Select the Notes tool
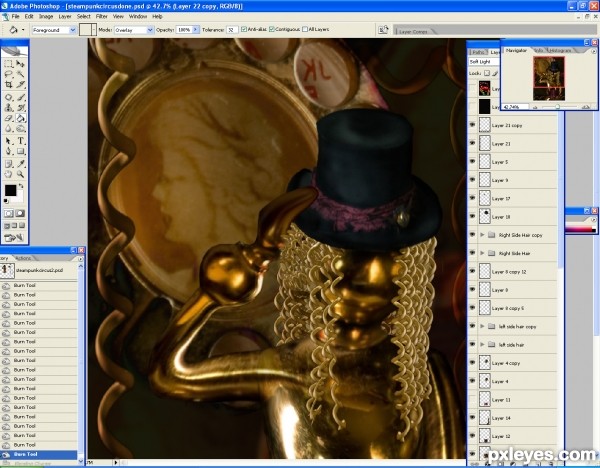600x468 pixels. pos(8,164)
